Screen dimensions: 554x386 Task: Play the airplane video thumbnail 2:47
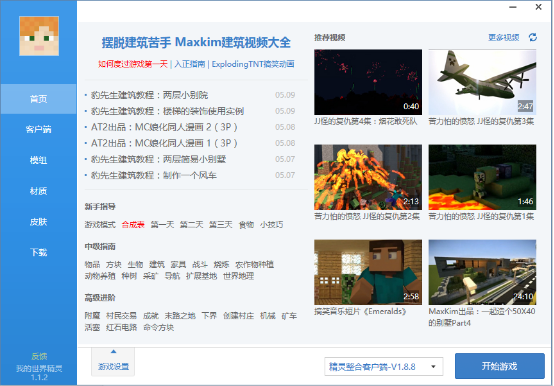482,82
